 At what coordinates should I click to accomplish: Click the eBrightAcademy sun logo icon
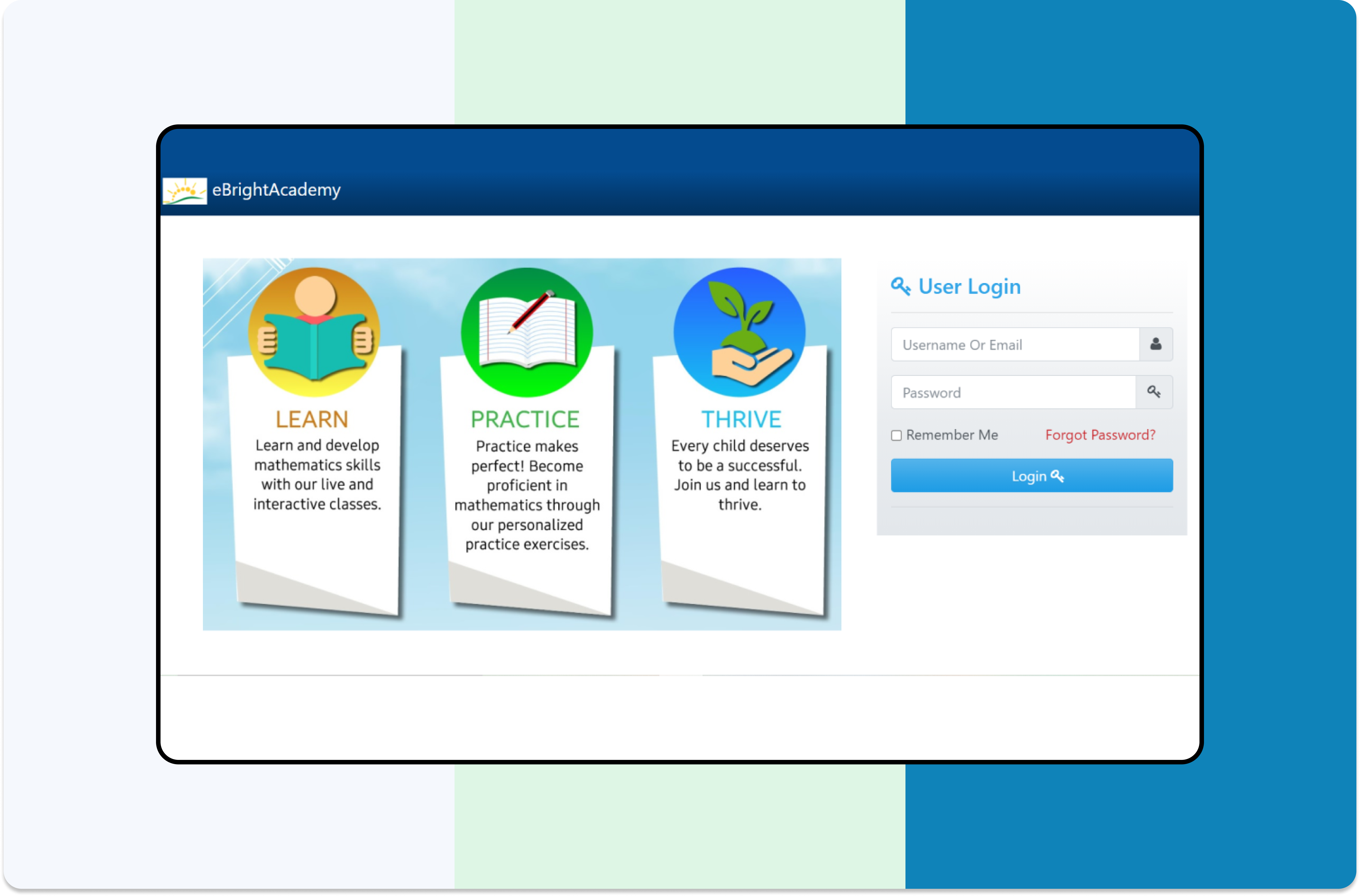pyautogui.click(x=185, y=191)
